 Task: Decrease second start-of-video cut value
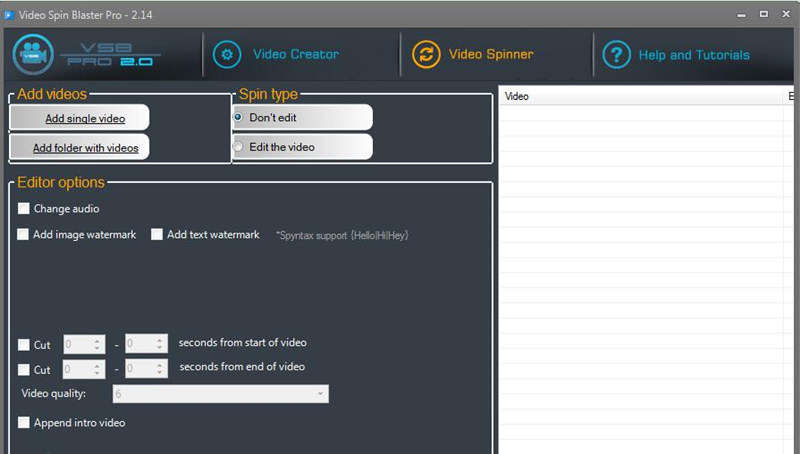(x=160, y=347)
